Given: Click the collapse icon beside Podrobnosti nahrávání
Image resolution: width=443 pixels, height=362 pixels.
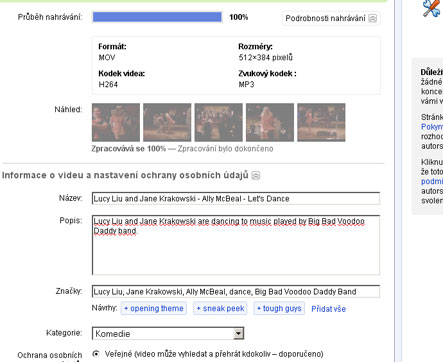Looking at the screenshot, I should point(373,18).
